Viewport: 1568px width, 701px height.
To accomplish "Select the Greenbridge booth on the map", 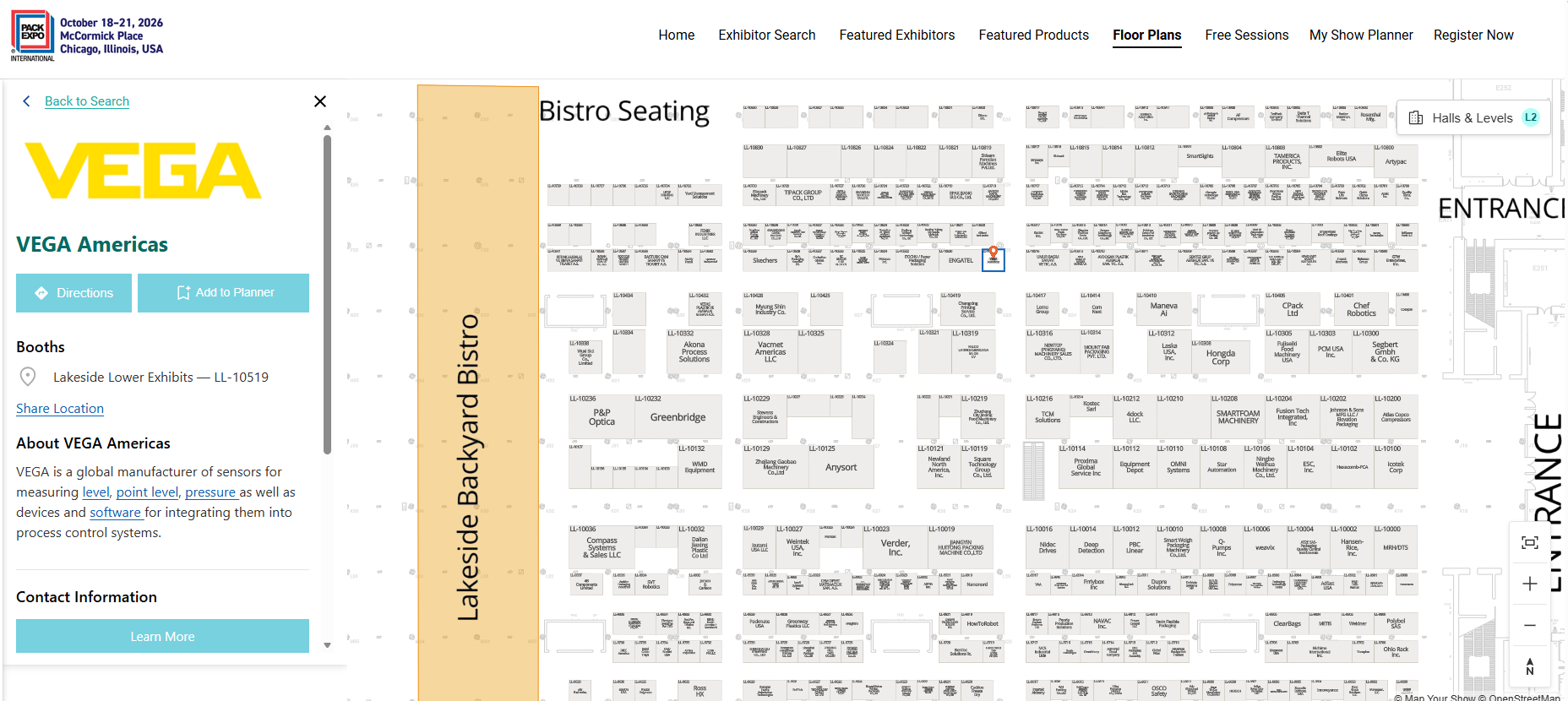I will click(678, 417).
